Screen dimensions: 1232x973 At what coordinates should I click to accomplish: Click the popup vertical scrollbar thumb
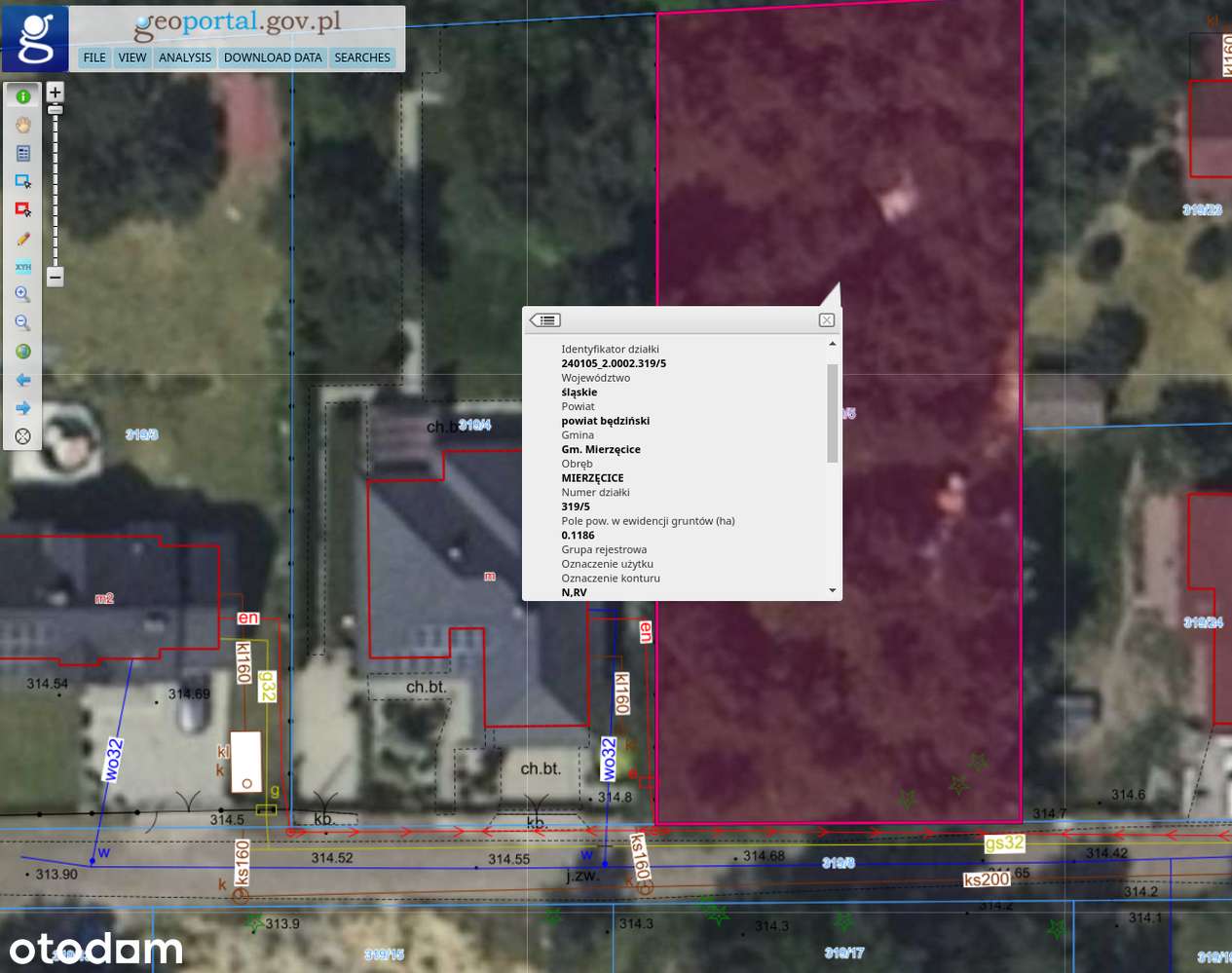[832, 413]
